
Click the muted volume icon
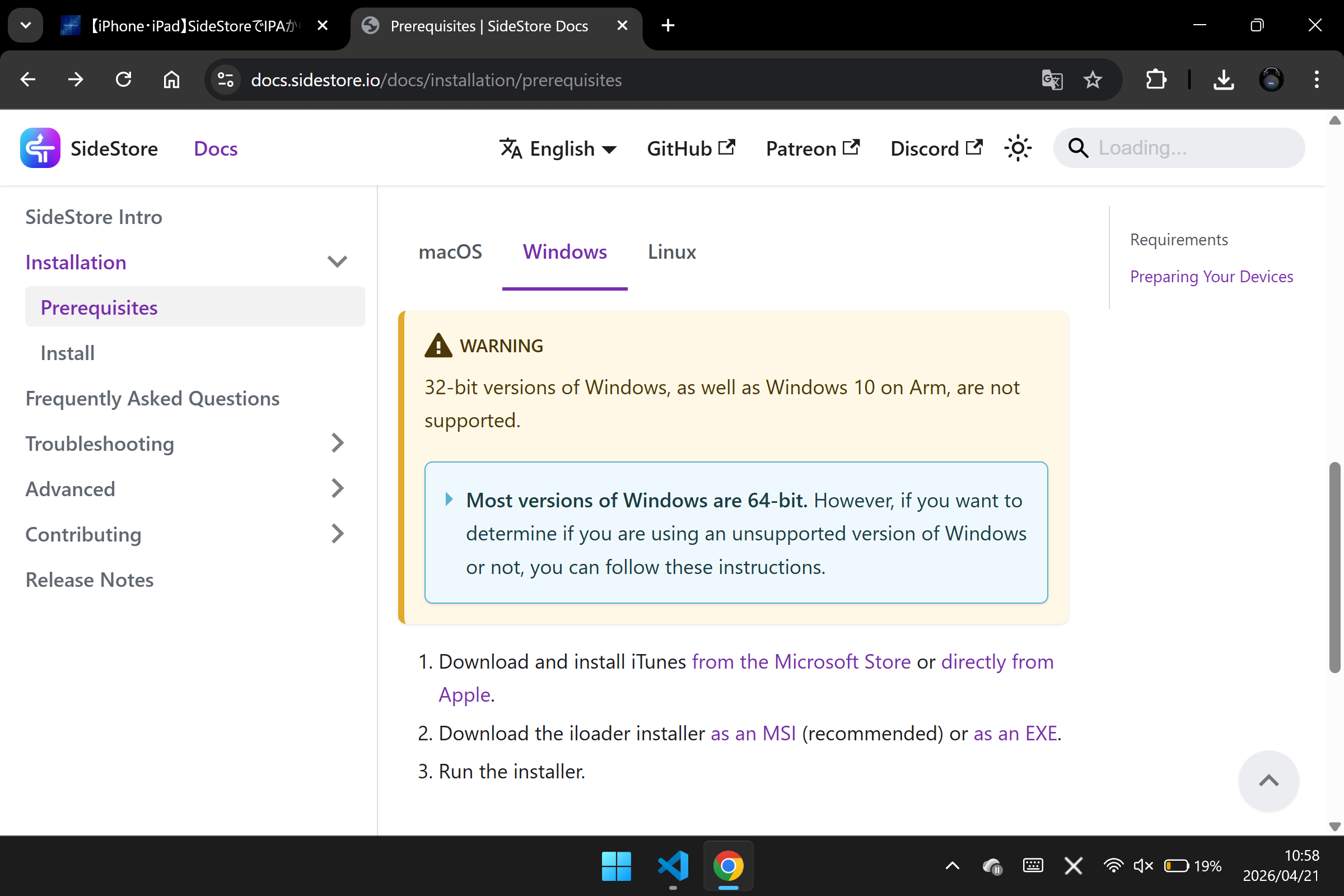pyautogui.click(x=1144, y=866)
